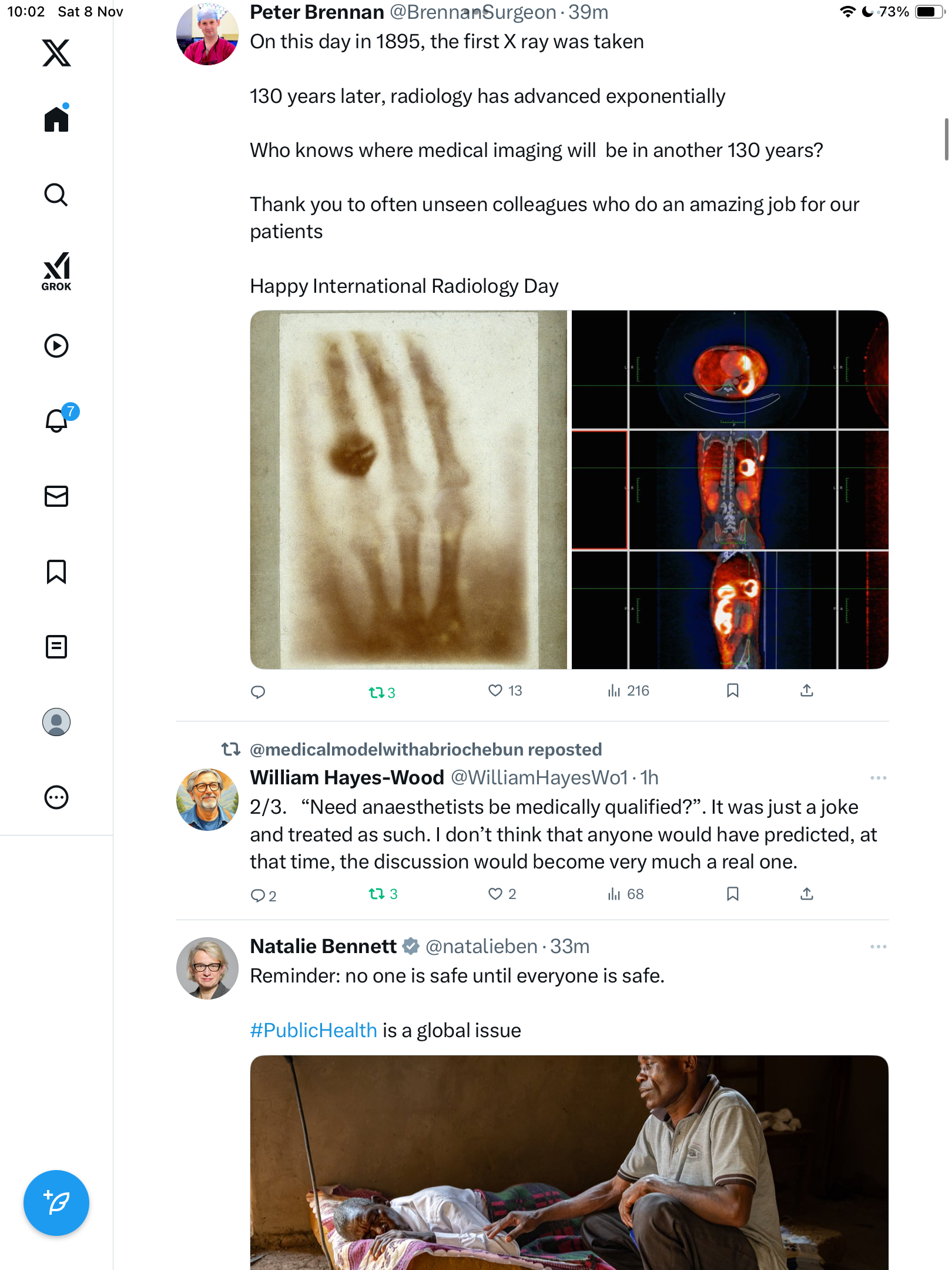This screenshot has width=952, height=1270.
Task: Open the More menu in left sidebar
Action: [56, 797]
